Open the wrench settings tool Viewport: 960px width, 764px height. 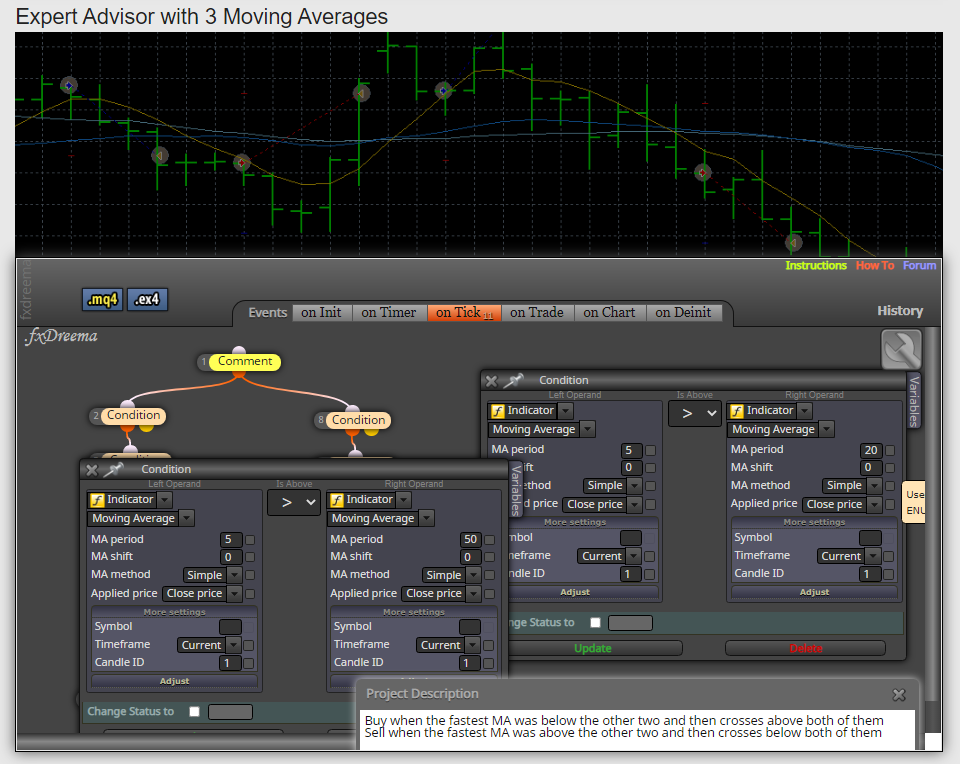(901, 350)
